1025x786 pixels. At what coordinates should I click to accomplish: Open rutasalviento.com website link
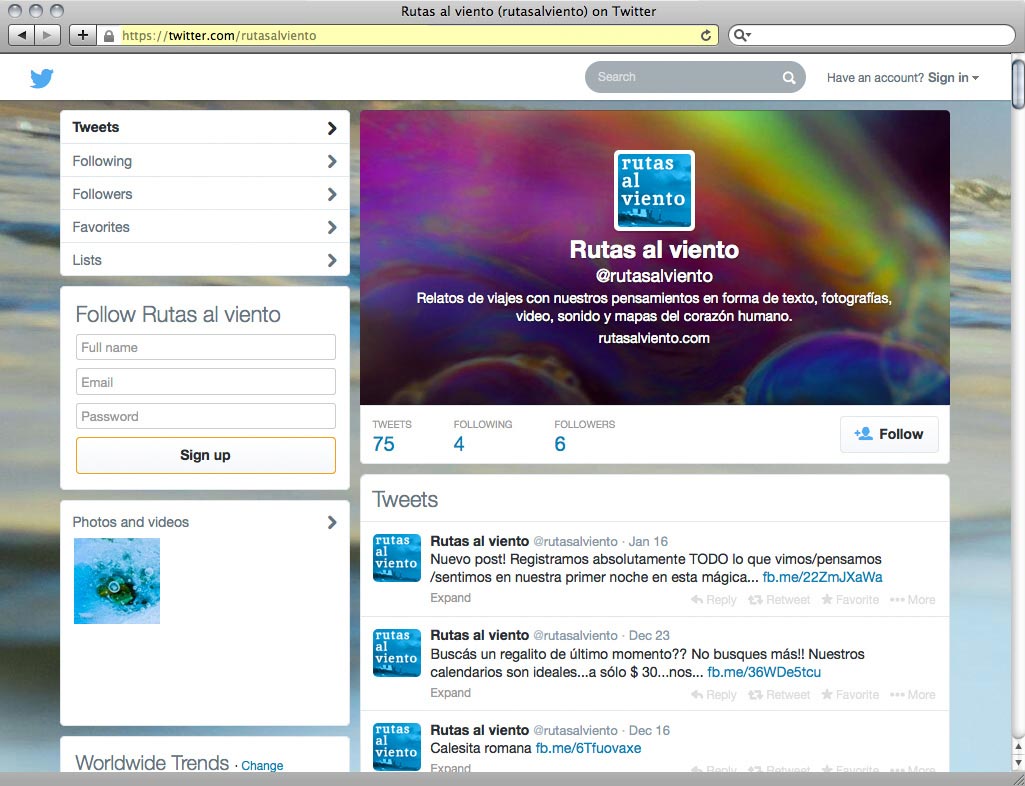coord(654,338)
